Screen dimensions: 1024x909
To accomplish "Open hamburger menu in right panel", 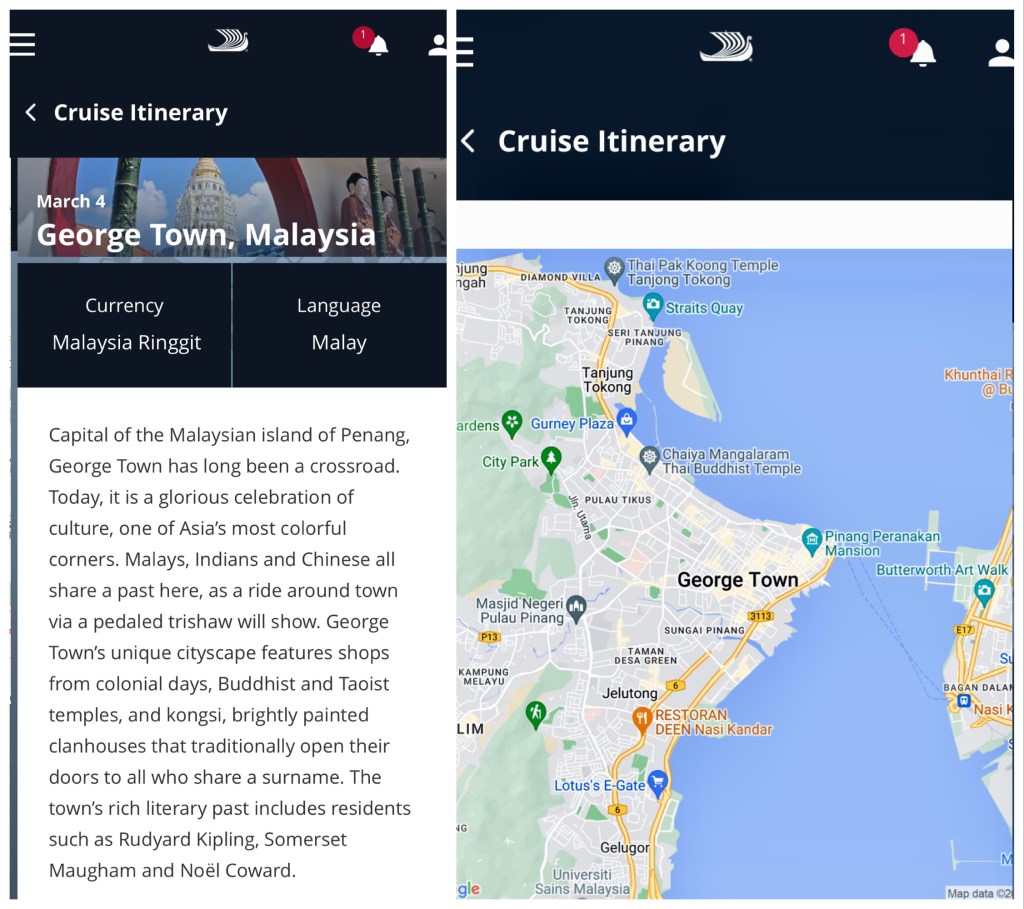I will [x=464, y=51].
